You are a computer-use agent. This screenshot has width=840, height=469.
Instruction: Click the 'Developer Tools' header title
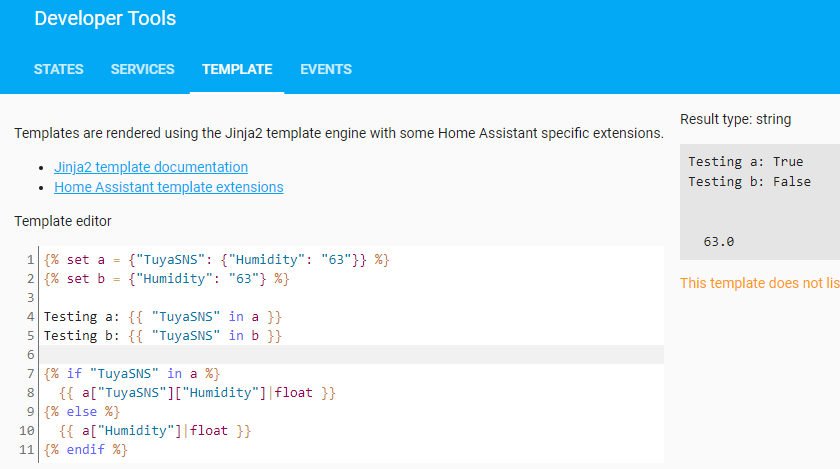[105, 18]
